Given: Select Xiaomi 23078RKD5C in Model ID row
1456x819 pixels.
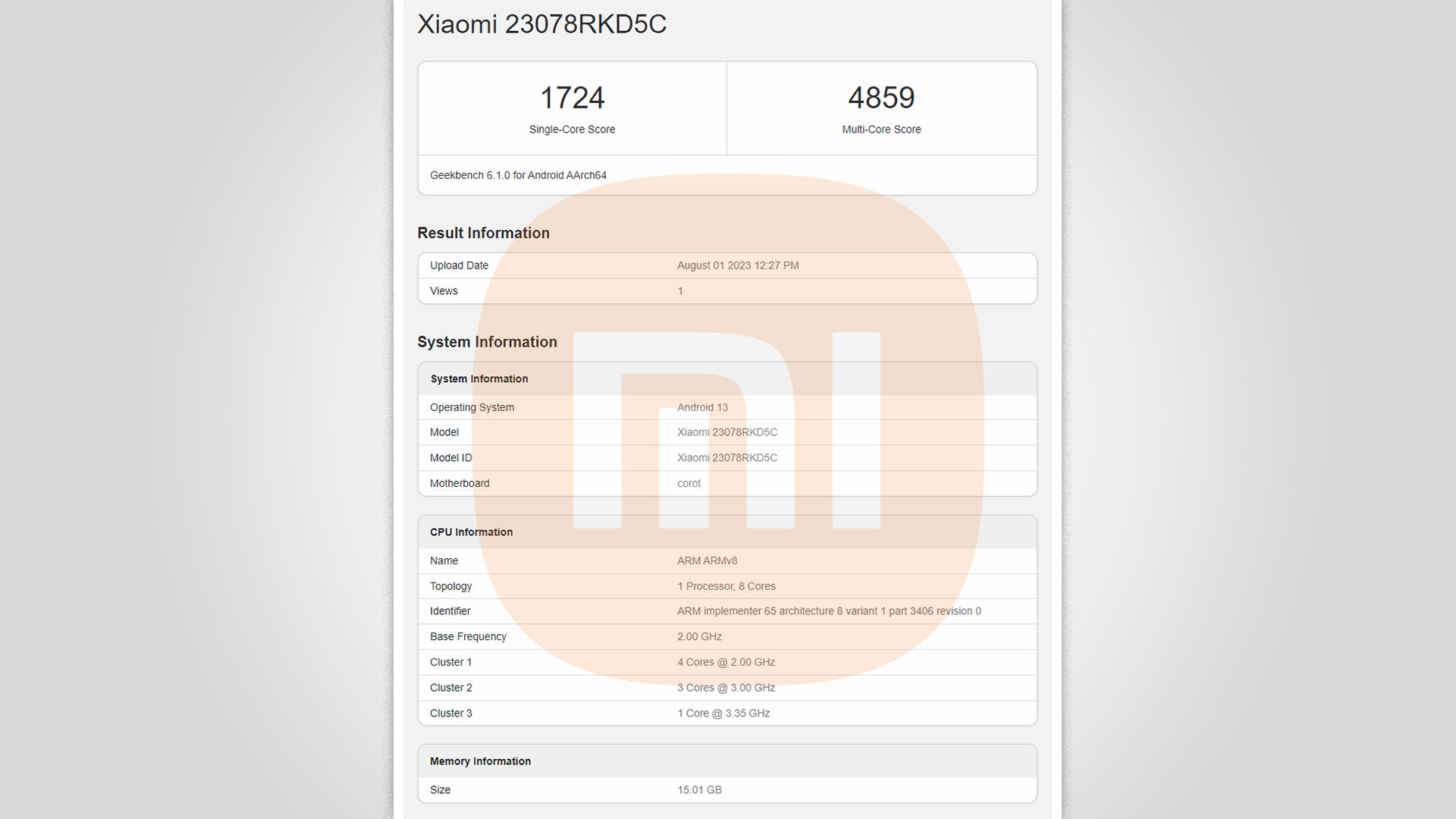Looking at the screenshot, I should pos(727,458).
